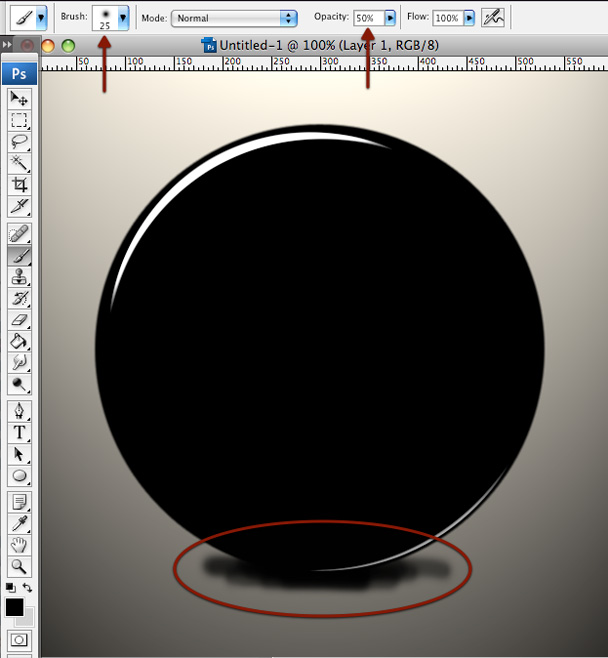Click the Photoshop Ps logo in toolbox

[x=19, y=74]
